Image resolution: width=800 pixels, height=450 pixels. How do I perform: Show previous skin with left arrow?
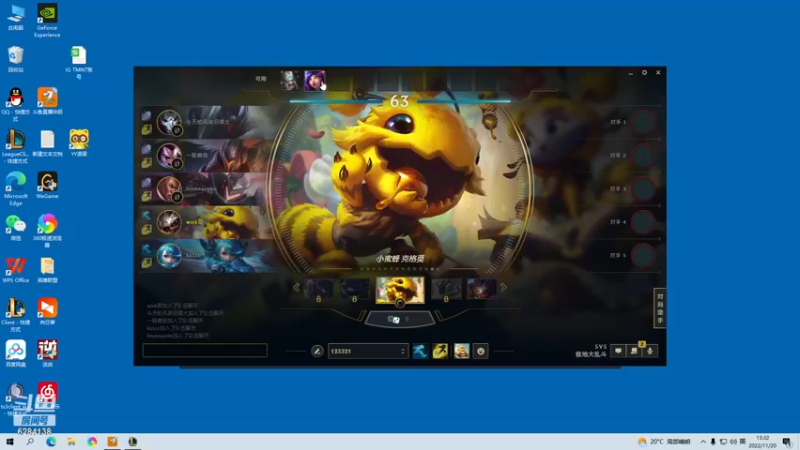tap(296, 288)
